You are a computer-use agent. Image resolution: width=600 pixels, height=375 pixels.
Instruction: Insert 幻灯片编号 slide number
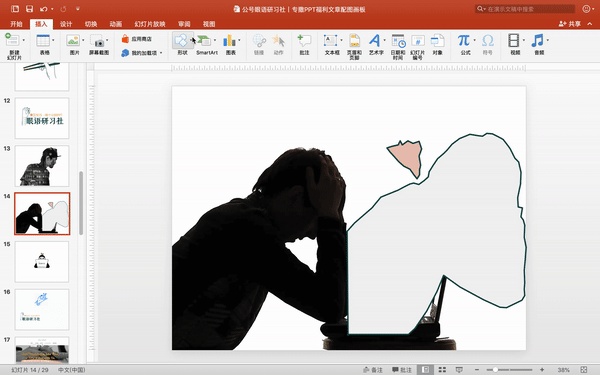[x=417, y=41]
